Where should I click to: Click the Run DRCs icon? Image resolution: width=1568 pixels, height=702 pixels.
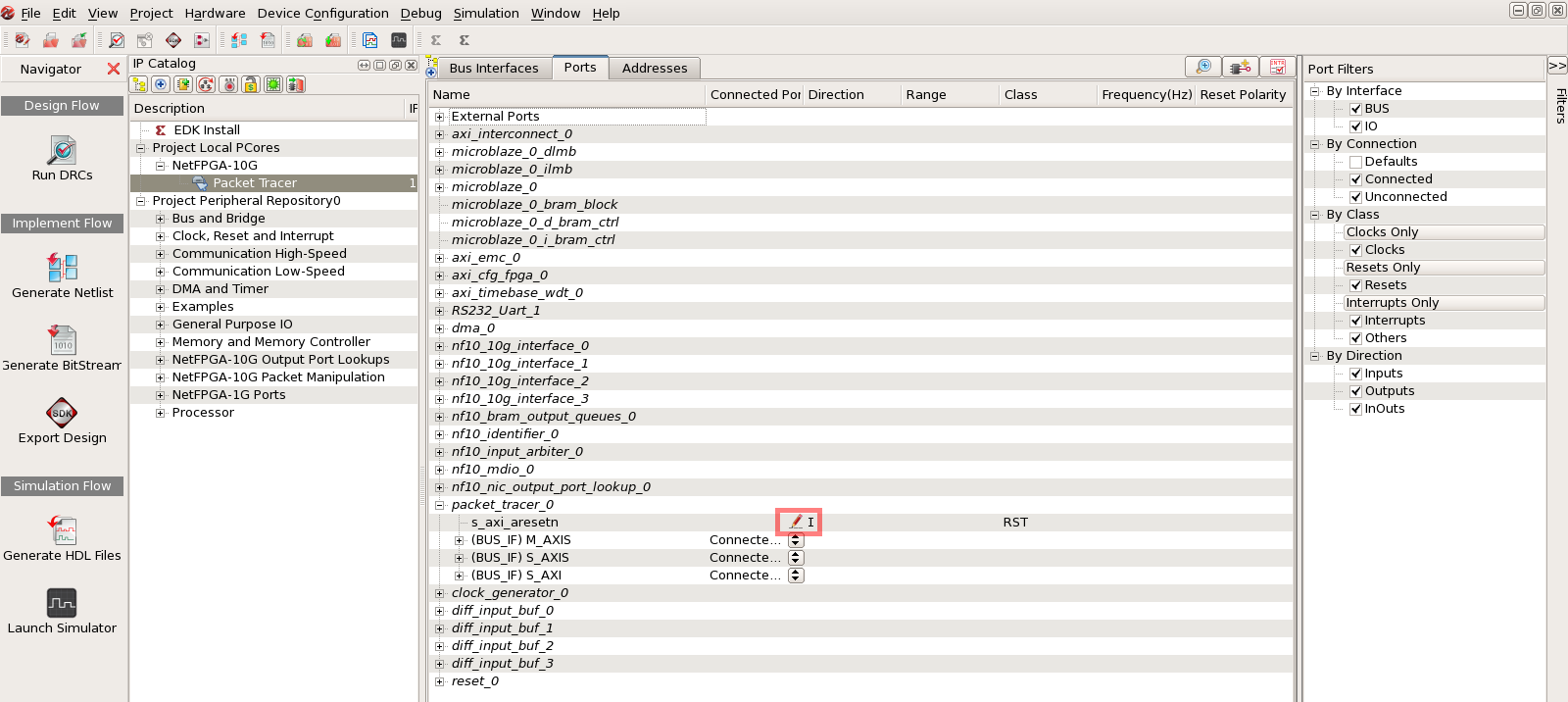pyautogui.click(x=62, y=151)
